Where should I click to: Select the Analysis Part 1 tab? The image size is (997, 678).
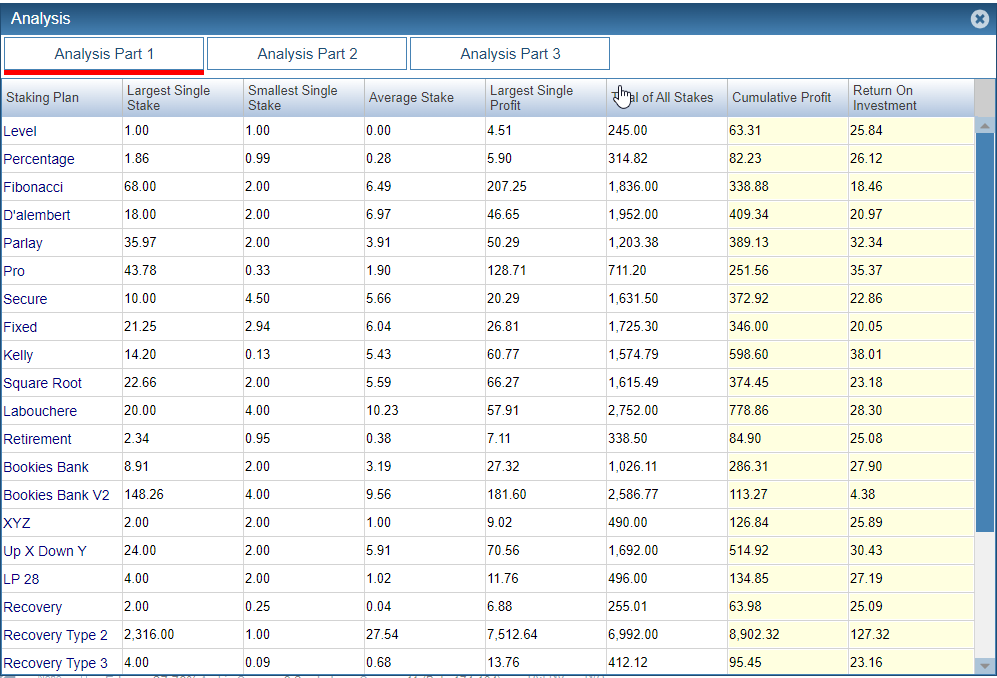tap(104, 54)
